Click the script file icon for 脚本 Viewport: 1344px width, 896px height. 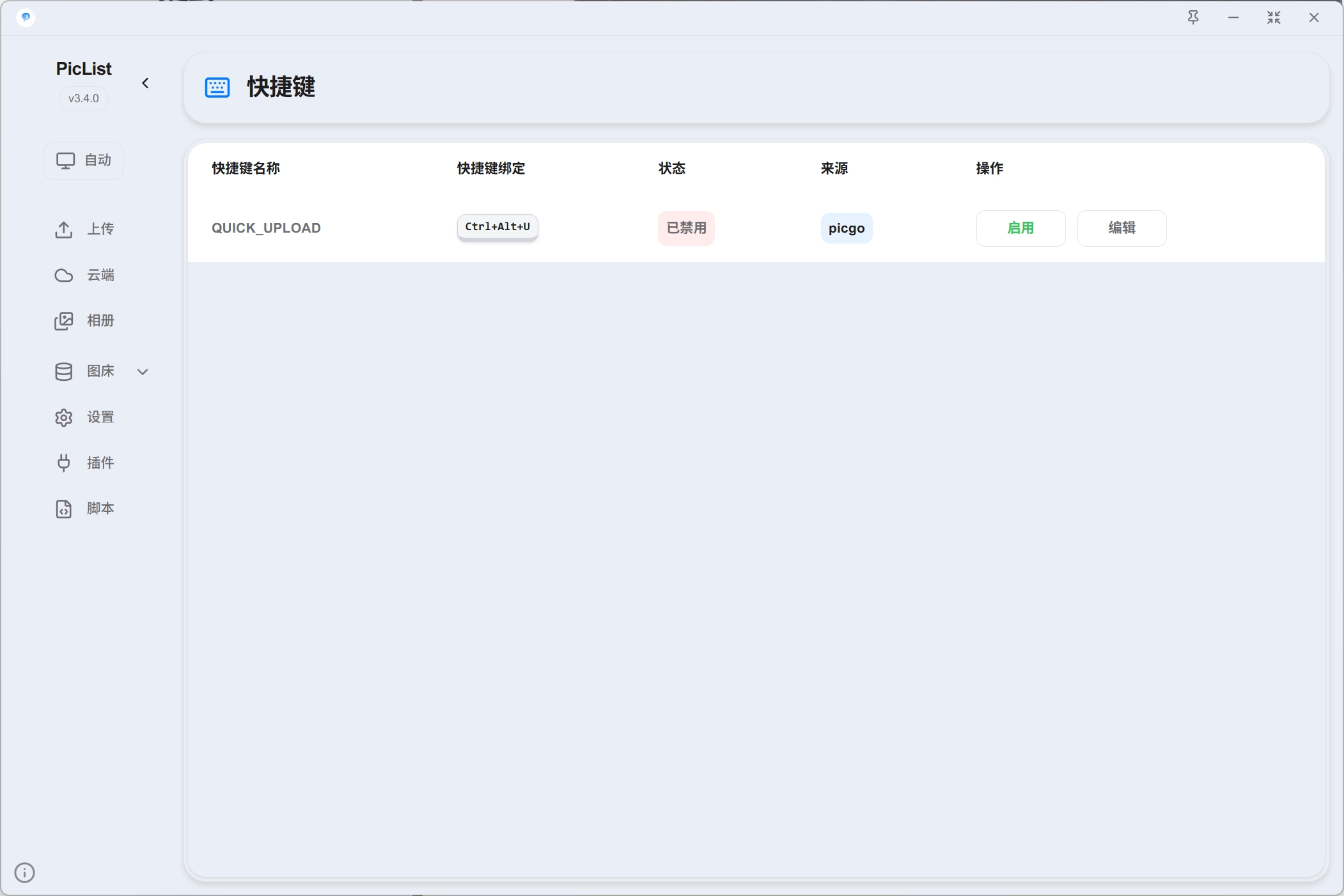(x=64, y=509)
